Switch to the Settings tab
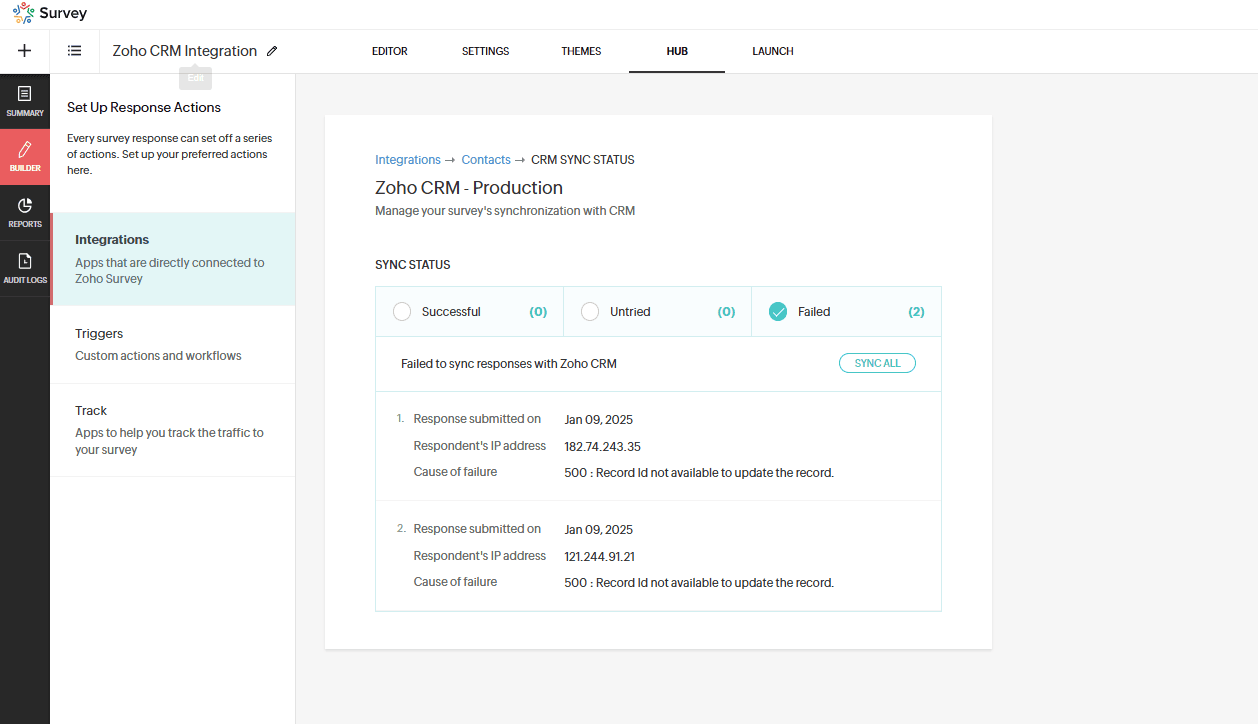Image resolution: width=1258 pixels, height=724 pixels. point(485,52)
